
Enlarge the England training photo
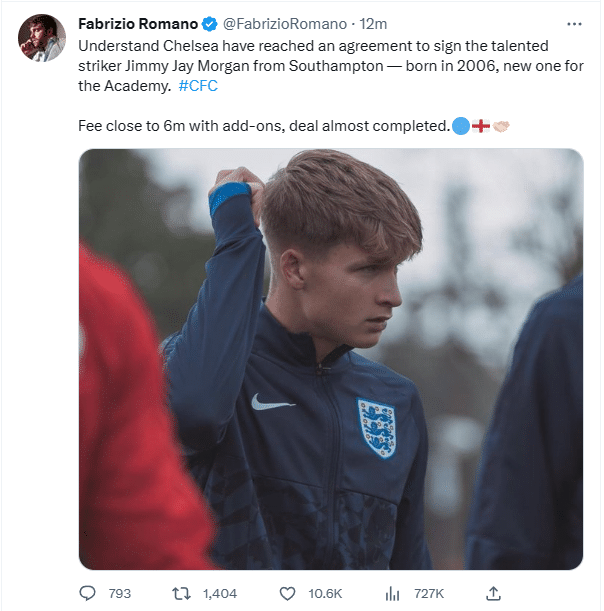tap(331, 359)
